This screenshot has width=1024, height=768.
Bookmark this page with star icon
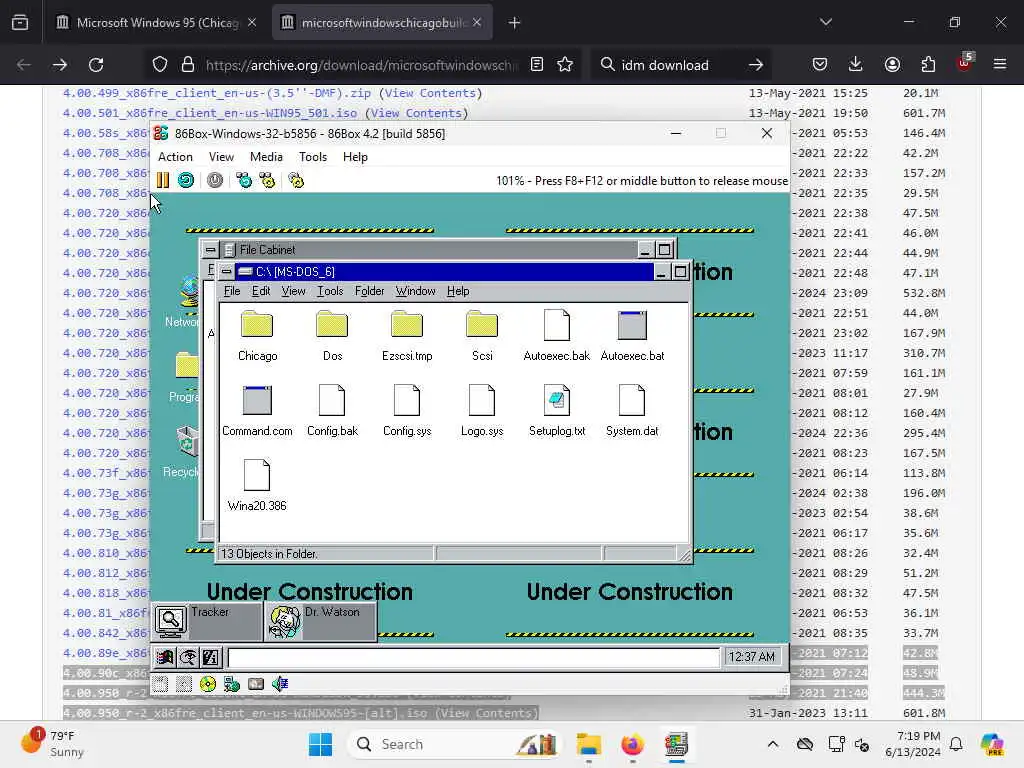tap(565, 65)
